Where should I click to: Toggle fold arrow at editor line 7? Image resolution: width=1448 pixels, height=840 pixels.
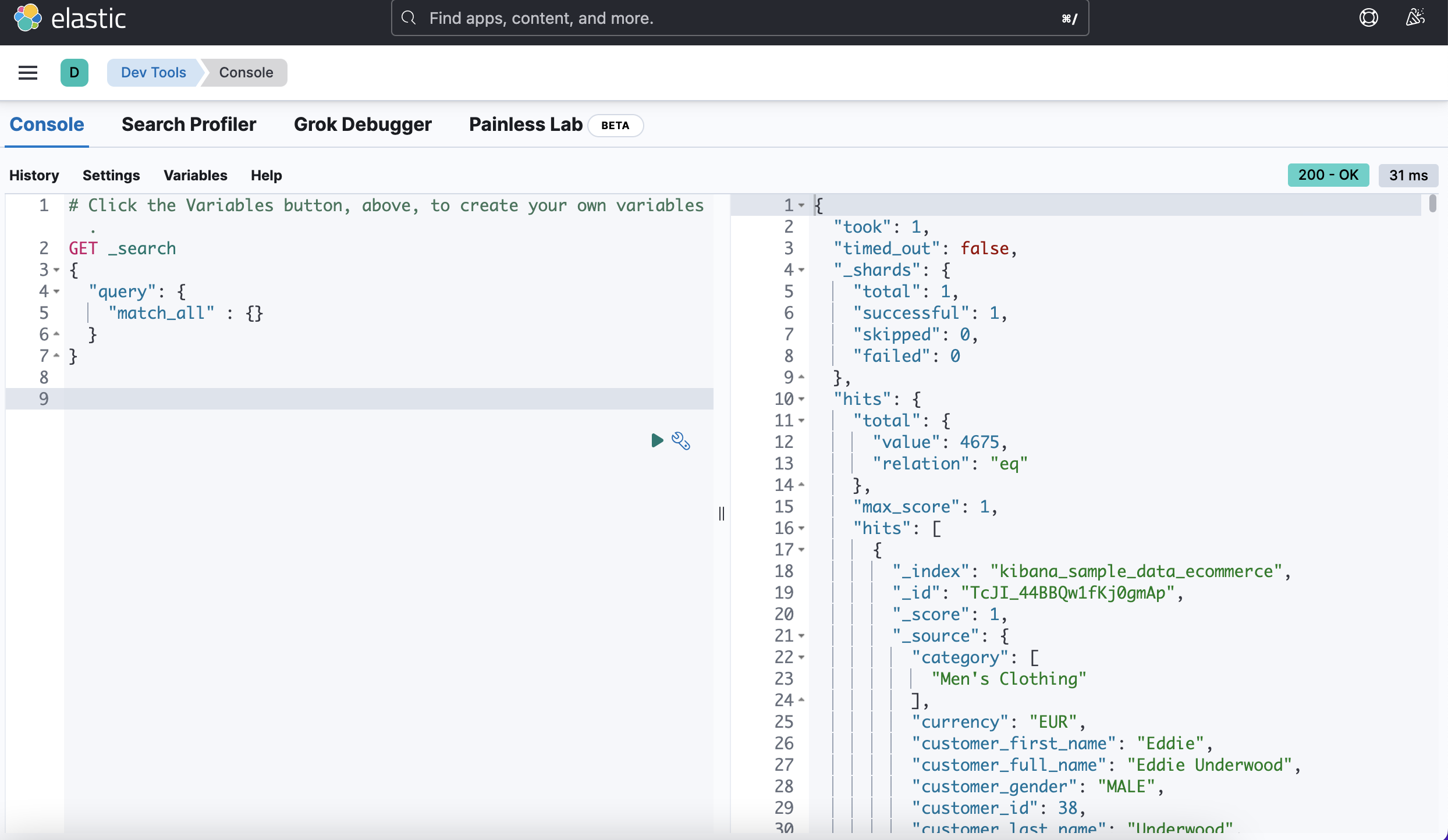click(x=56, y=355)
